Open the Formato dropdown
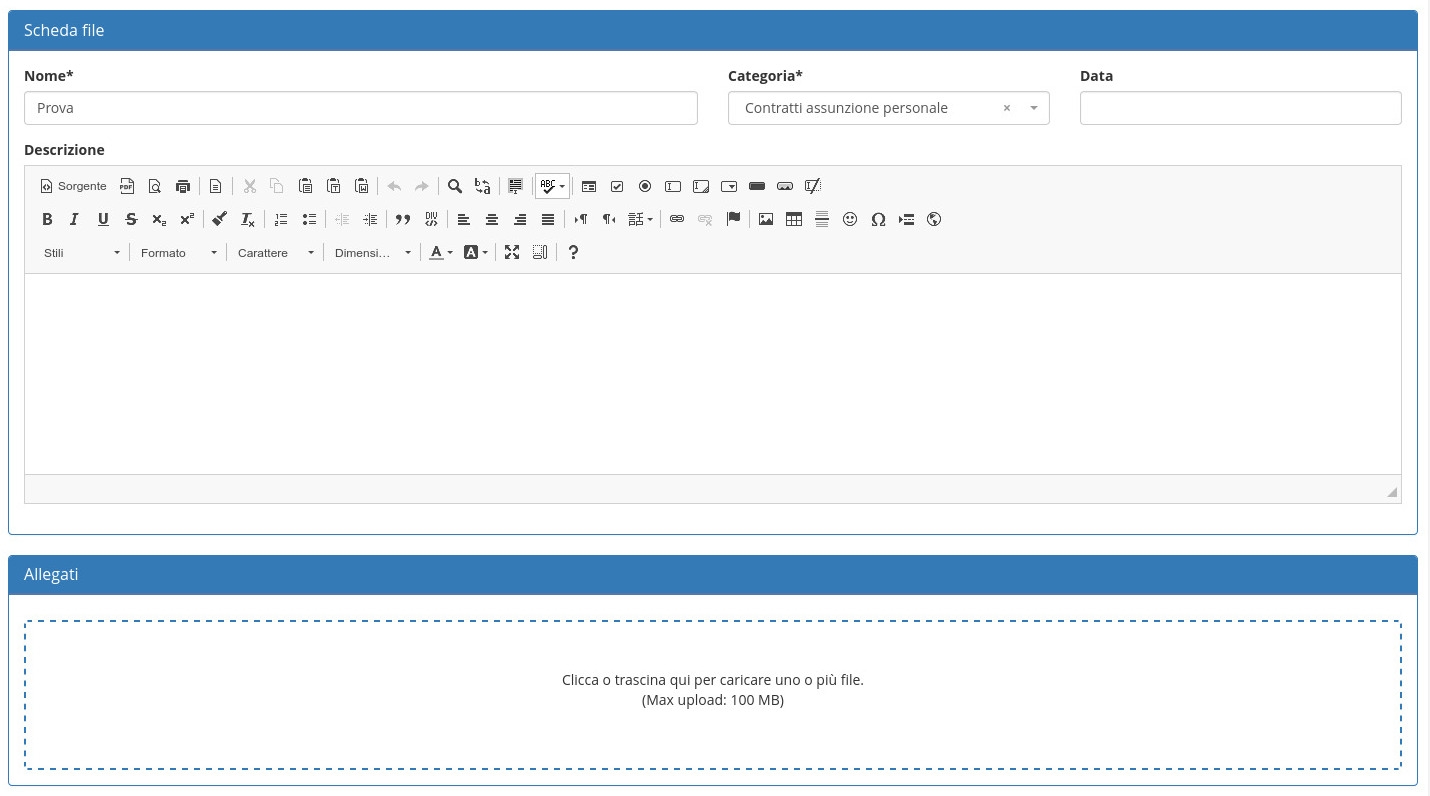1430x796 pixels. (x=178, y=253)
